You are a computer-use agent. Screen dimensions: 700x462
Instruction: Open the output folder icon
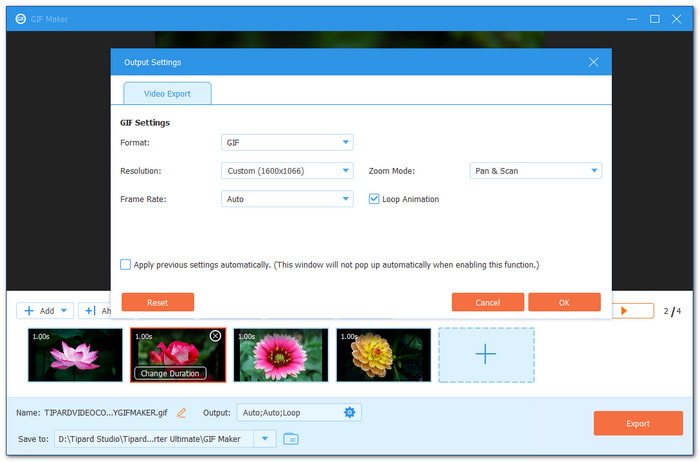tap(291, 439)
